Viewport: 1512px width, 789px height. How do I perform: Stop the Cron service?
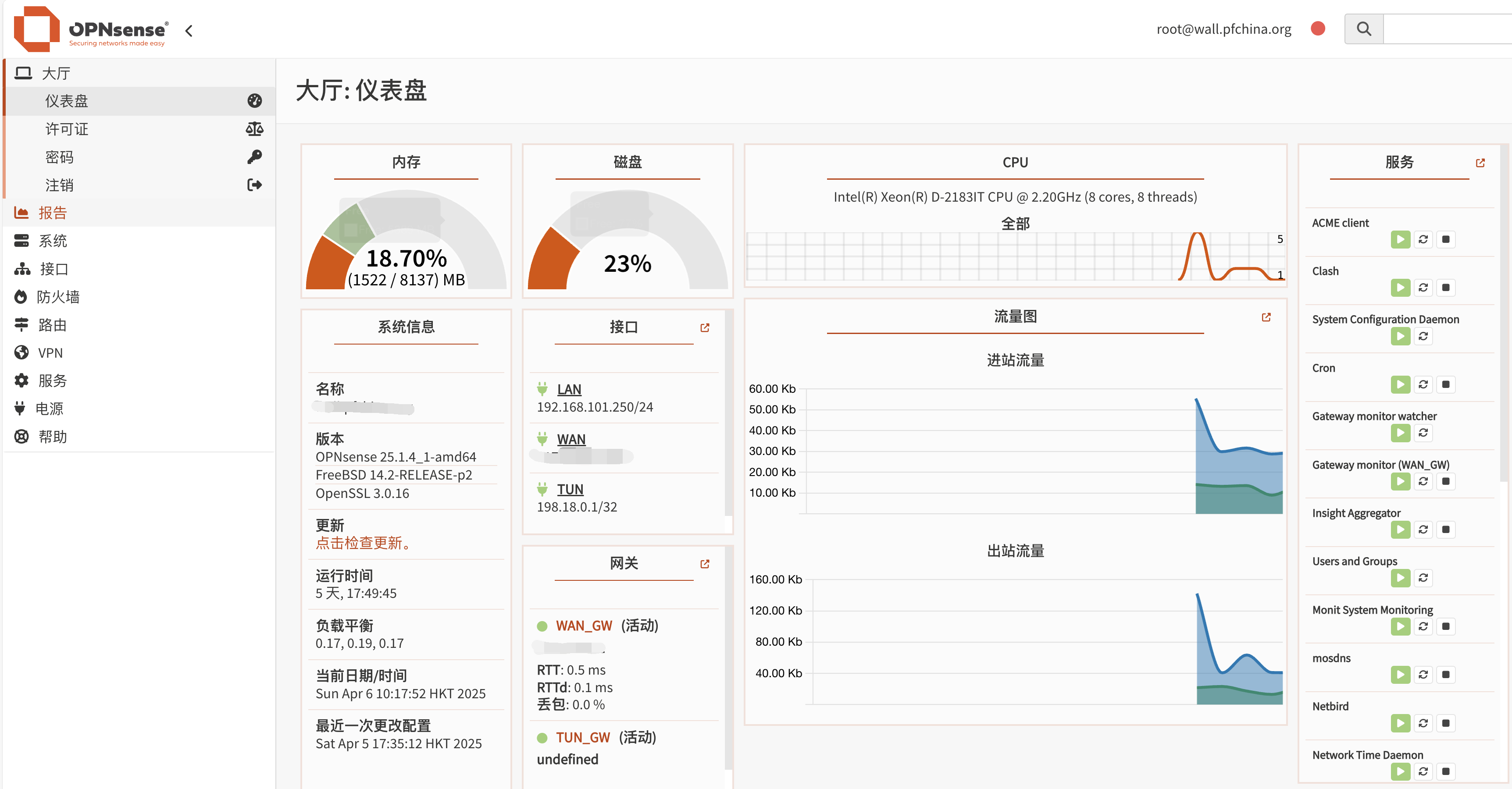pyautogui.click(x=1446, y=384)
